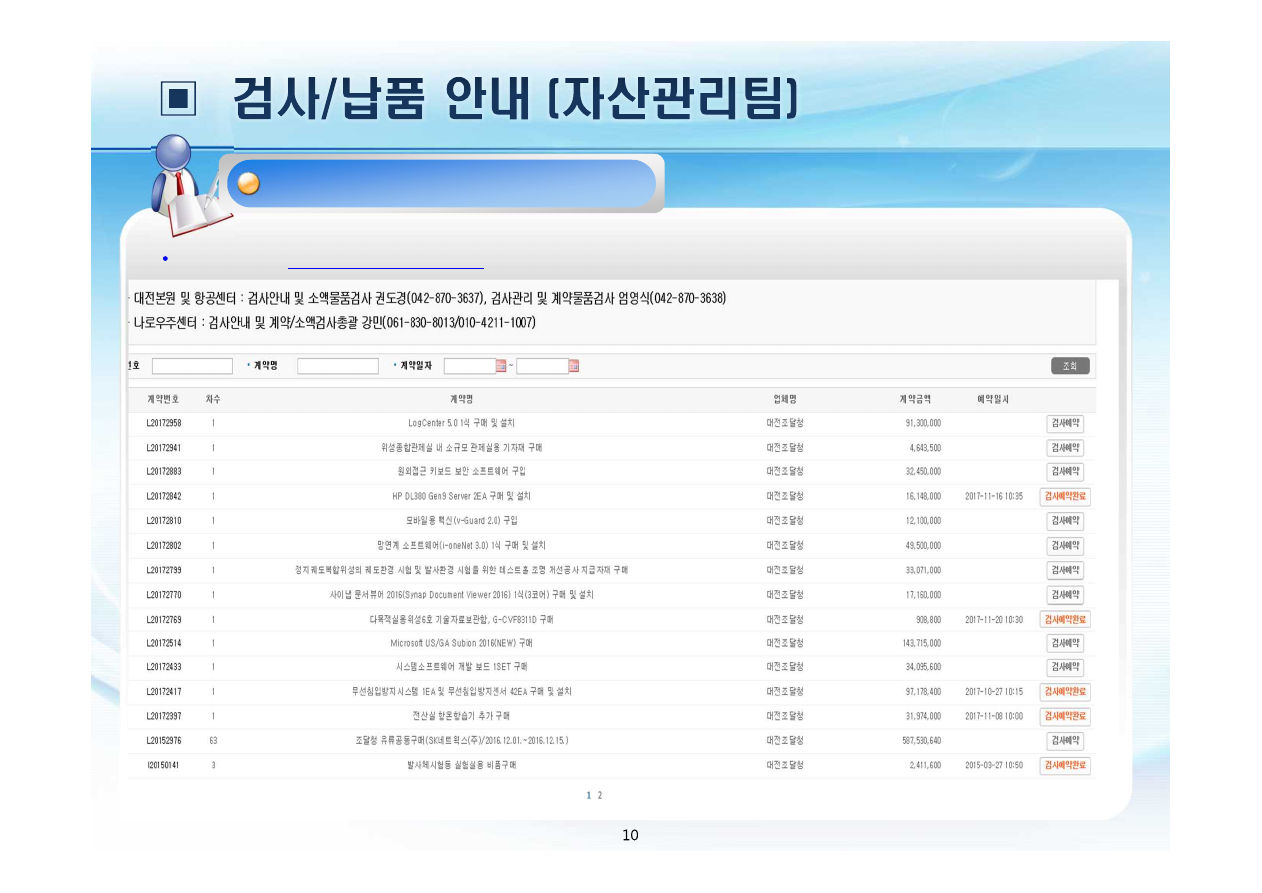
Task: Click 검사예약완료 for contract L20172769
Action: click(x=1065, y=619)
